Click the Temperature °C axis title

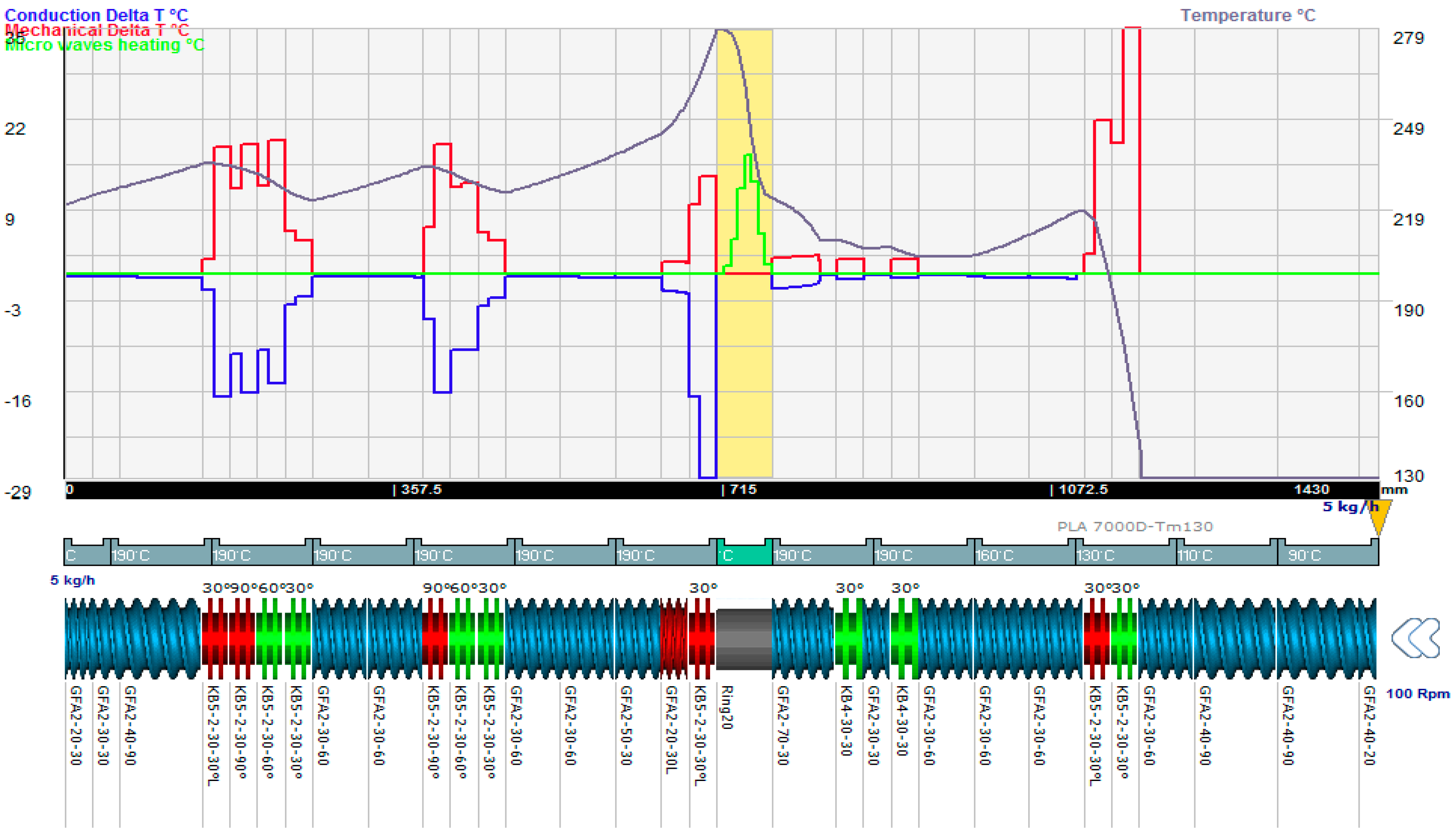click(1248, 15)
